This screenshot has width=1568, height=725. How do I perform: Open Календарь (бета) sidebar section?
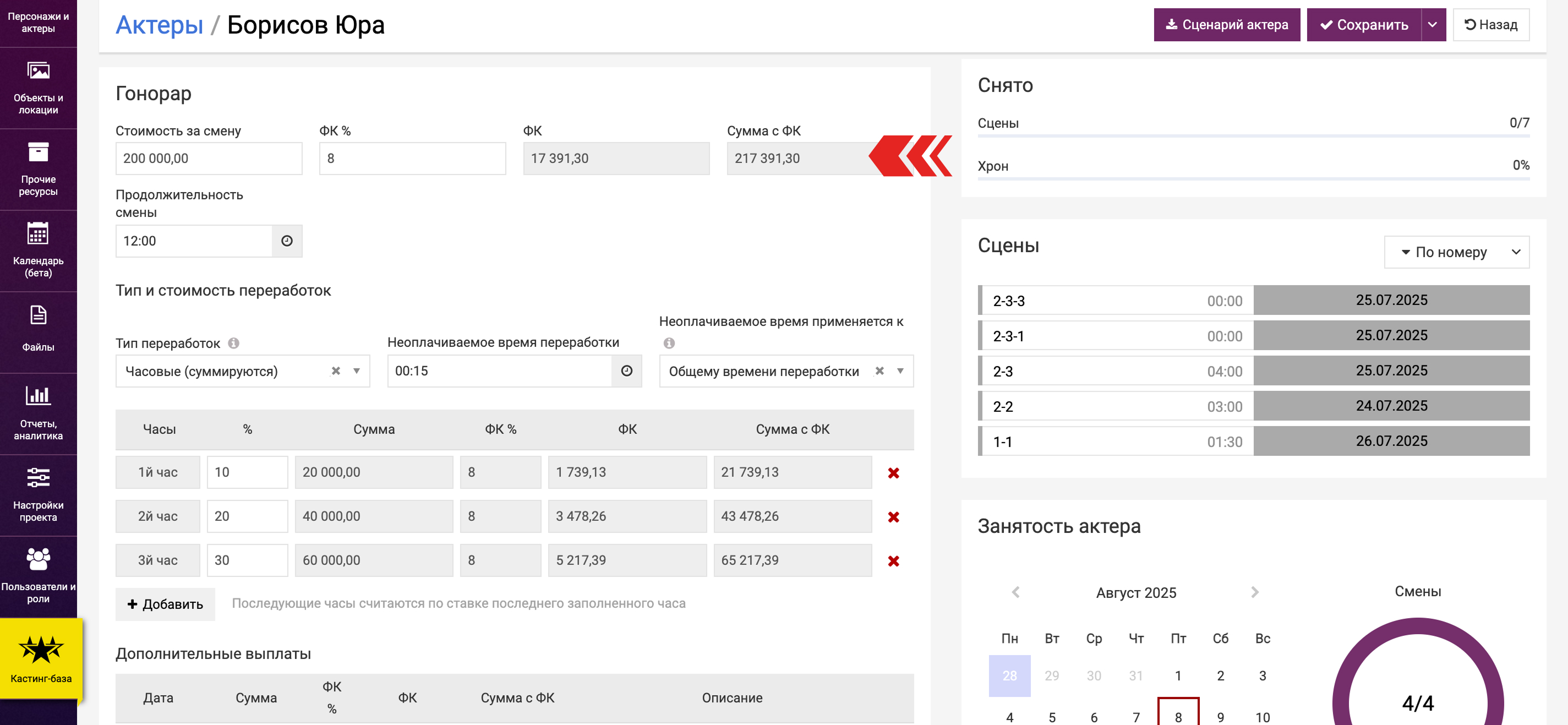(x=39, y=252)
